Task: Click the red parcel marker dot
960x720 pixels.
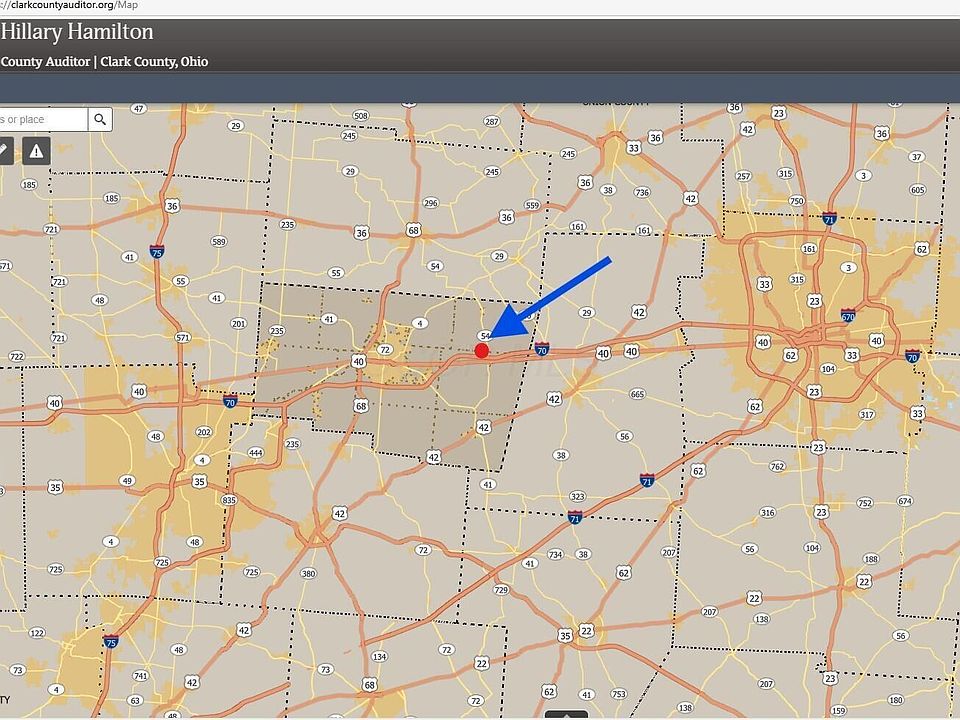Action: (x=482, y=351)
